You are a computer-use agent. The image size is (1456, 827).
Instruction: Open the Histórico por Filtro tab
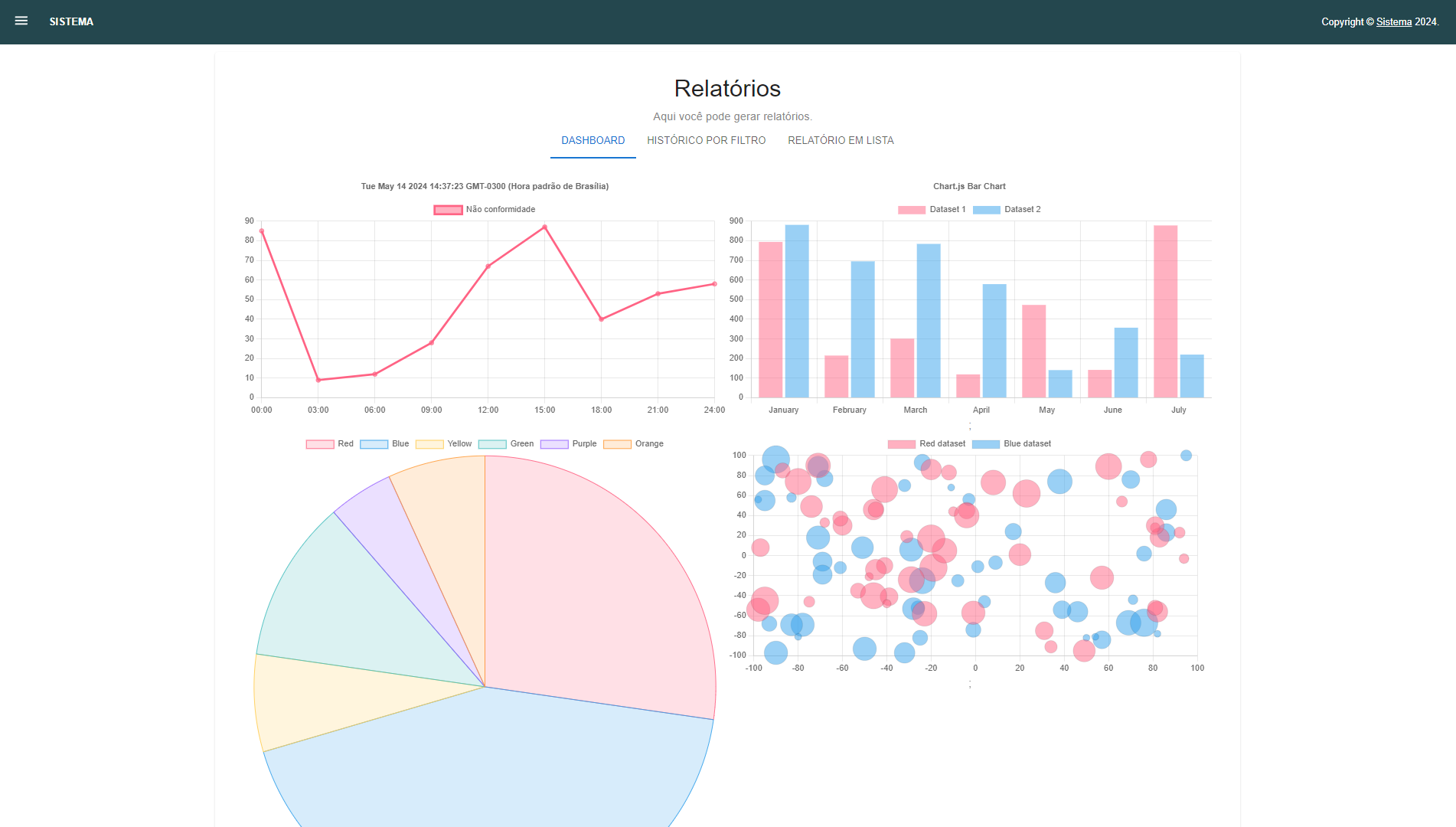click(706, 140)
